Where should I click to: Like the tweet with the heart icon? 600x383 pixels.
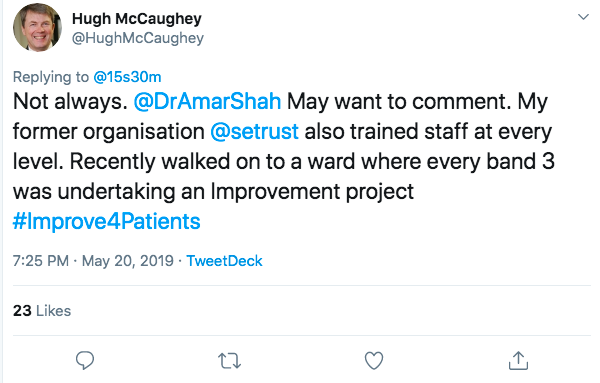[x=373, y=360]
